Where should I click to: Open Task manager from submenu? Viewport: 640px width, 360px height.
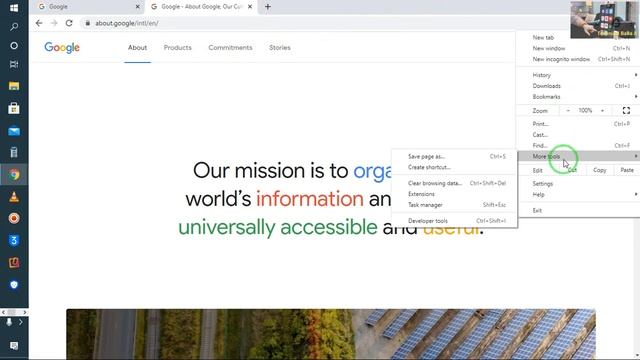click(x=455, y=205)
